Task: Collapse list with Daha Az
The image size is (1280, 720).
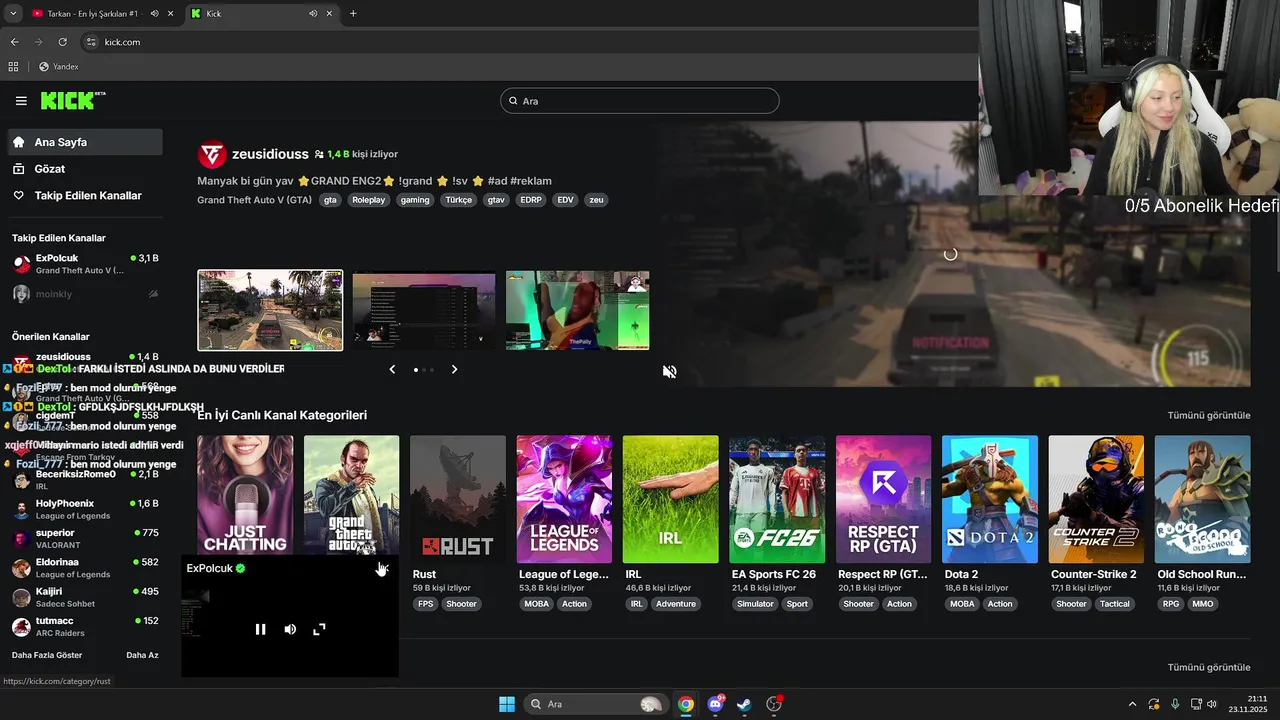Action: point(142,655)
